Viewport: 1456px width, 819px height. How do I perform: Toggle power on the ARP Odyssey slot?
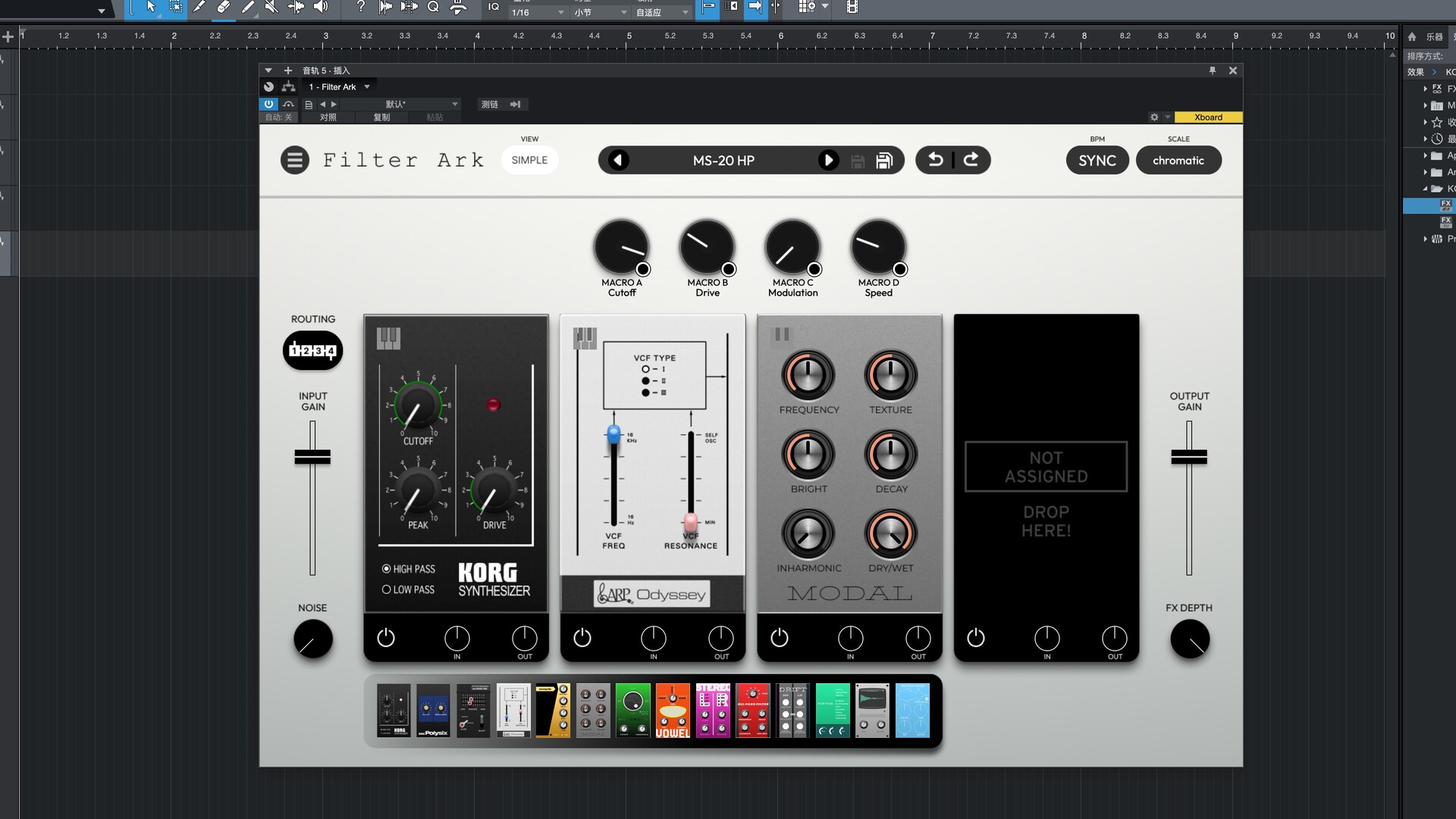[582, 638]
